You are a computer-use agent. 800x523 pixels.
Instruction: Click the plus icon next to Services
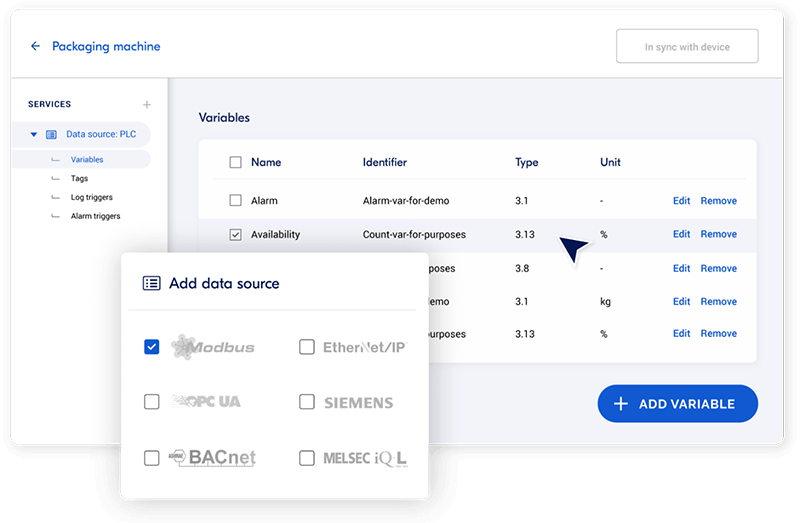click(x=147, y=104)
